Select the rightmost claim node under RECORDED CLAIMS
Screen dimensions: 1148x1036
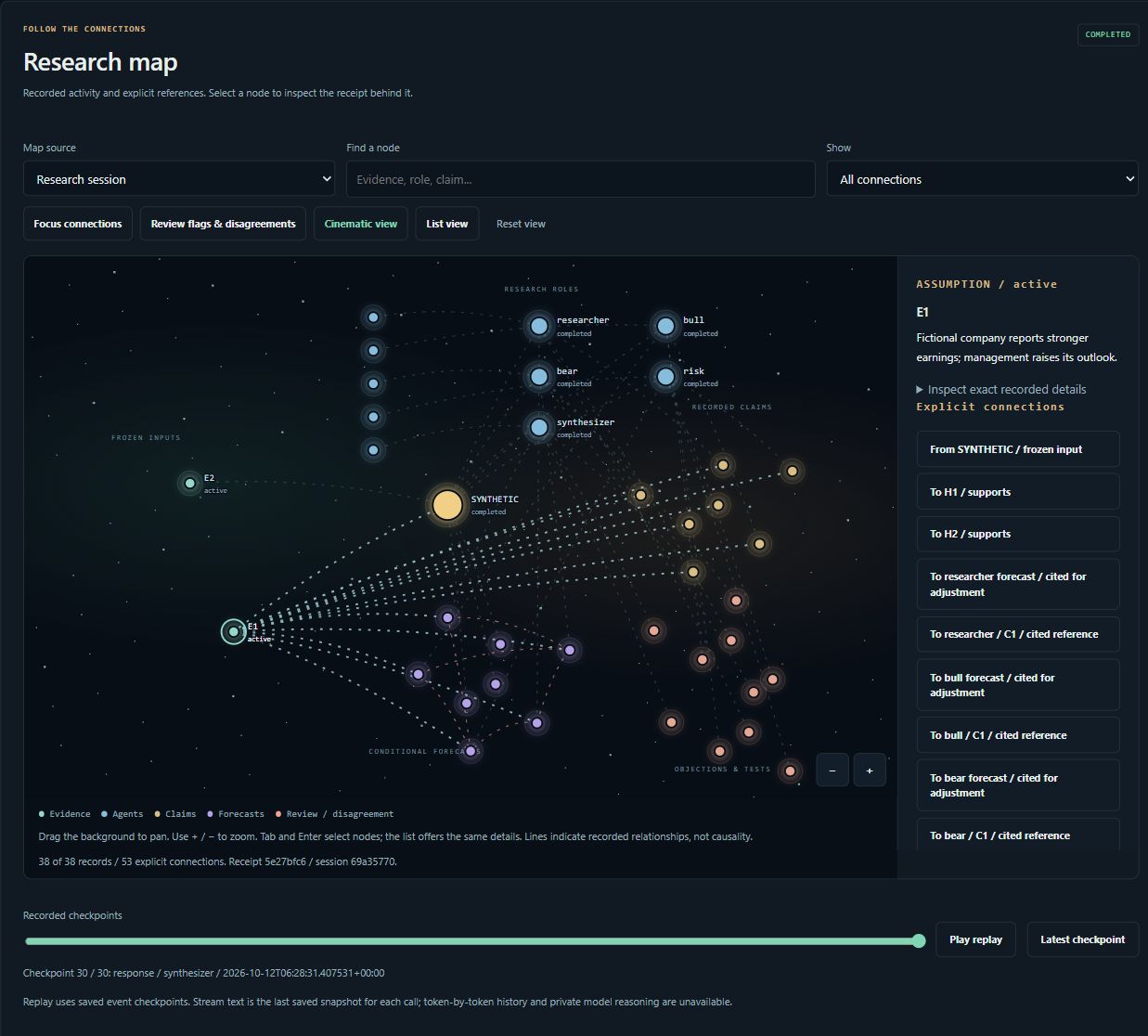tap(792, 471)
